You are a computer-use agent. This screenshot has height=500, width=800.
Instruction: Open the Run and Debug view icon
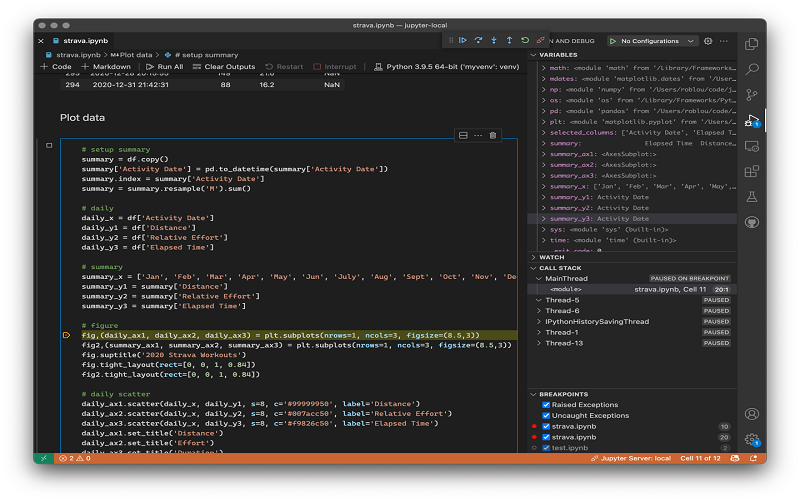point(752,120)
